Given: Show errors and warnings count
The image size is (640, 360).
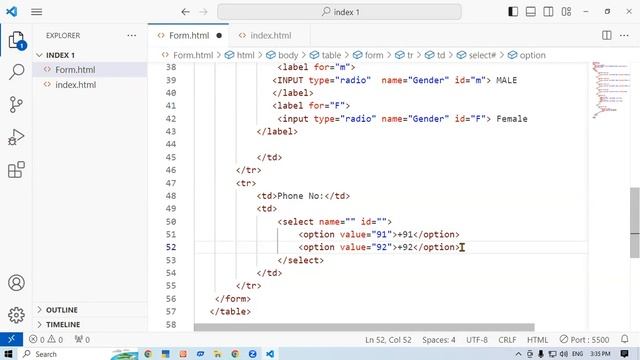Looking at the screenshot, I should [46, 340].
